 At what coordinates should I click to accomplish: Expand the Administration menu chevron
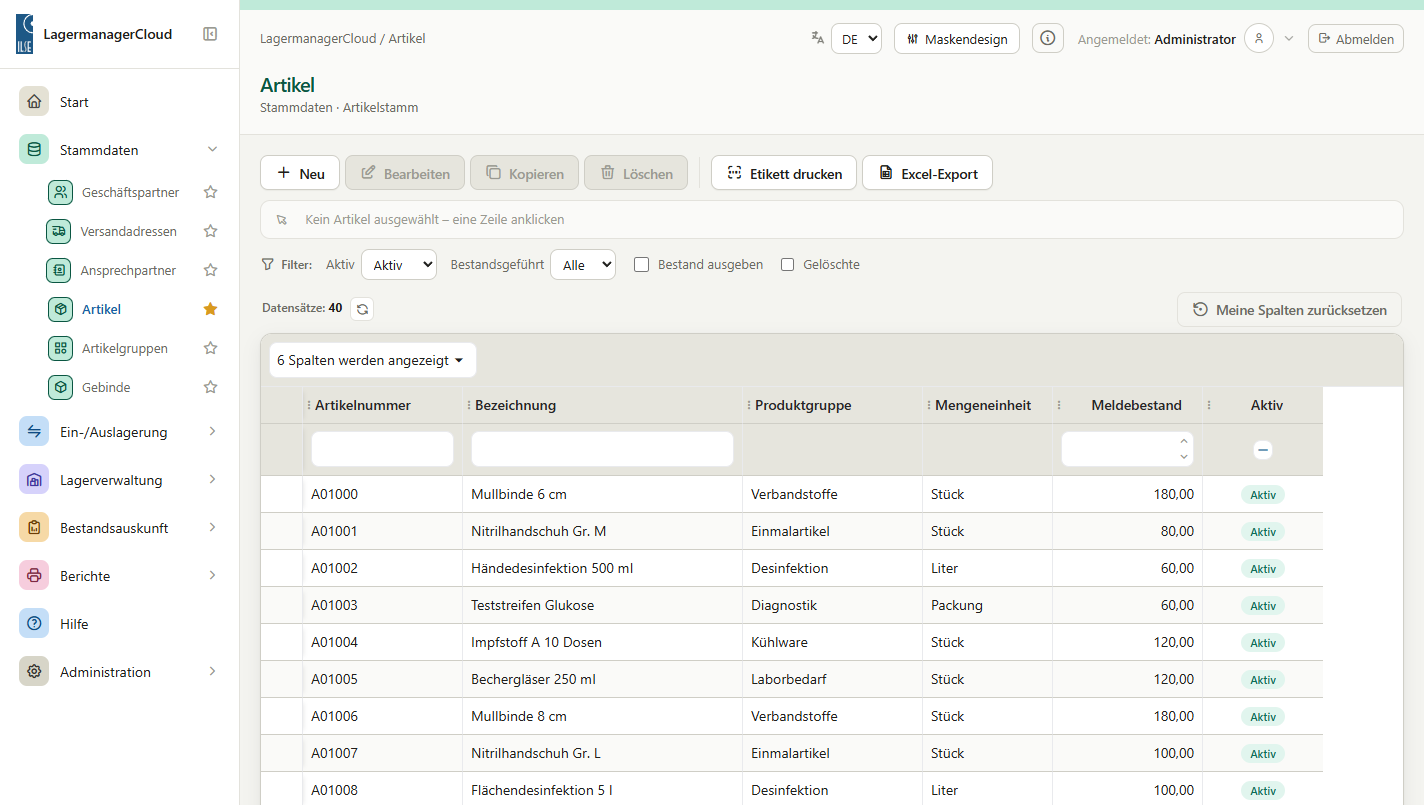pyautogui.click(x=212, y=672)
